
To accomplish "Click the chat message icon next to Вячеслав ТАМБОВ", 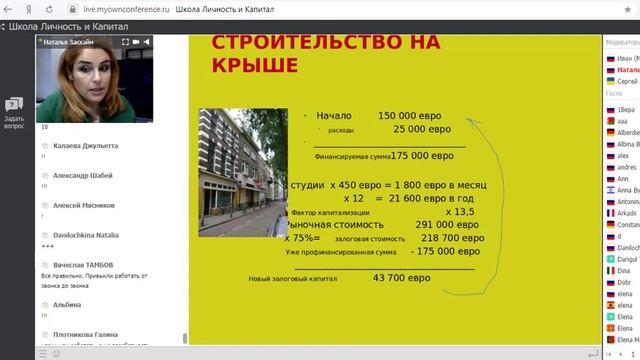I will (x=45, y=265).
